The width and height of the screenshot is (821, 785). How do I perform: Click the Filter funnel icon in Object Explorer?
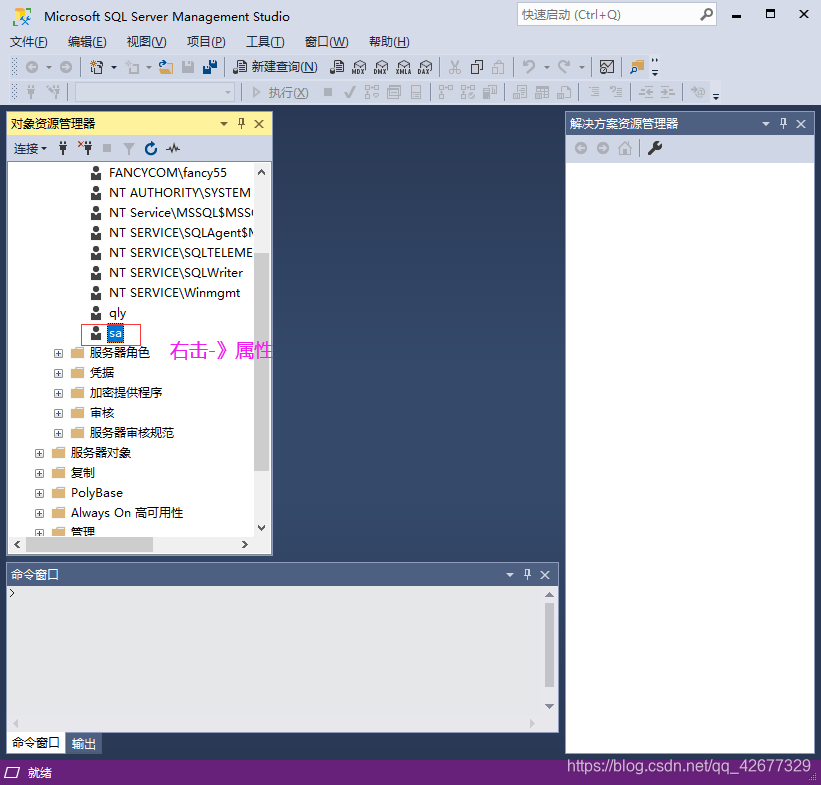[129, 149]
